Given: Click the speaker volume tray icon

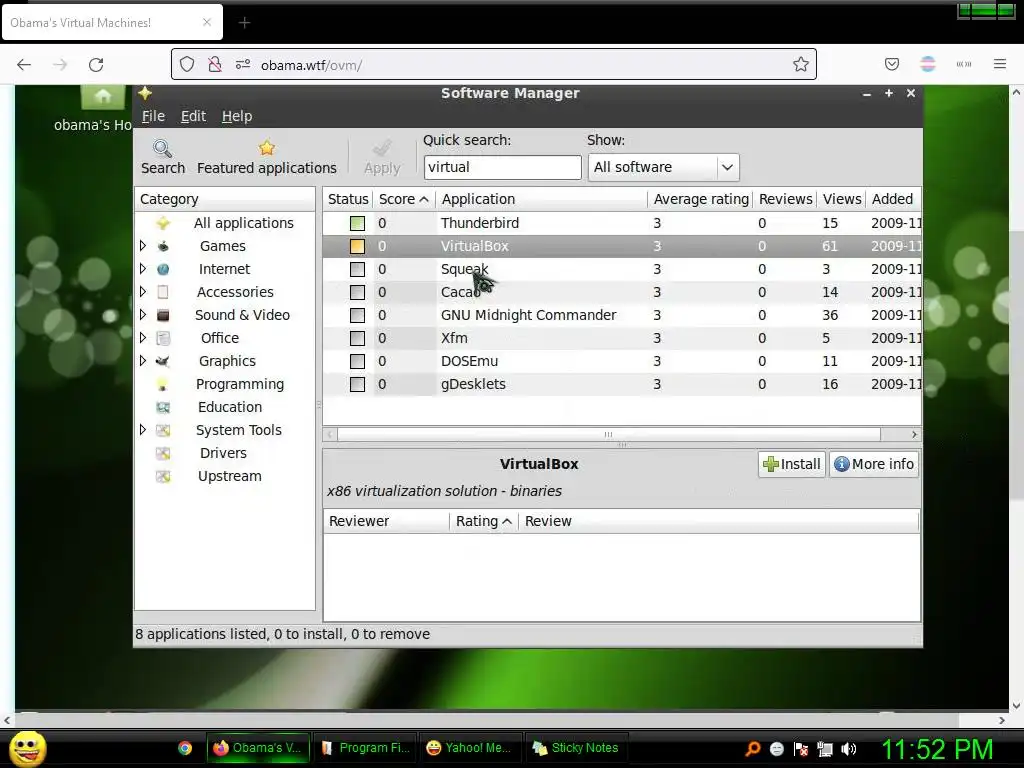Looking at the screenshot, I should [x=849, y=749].
